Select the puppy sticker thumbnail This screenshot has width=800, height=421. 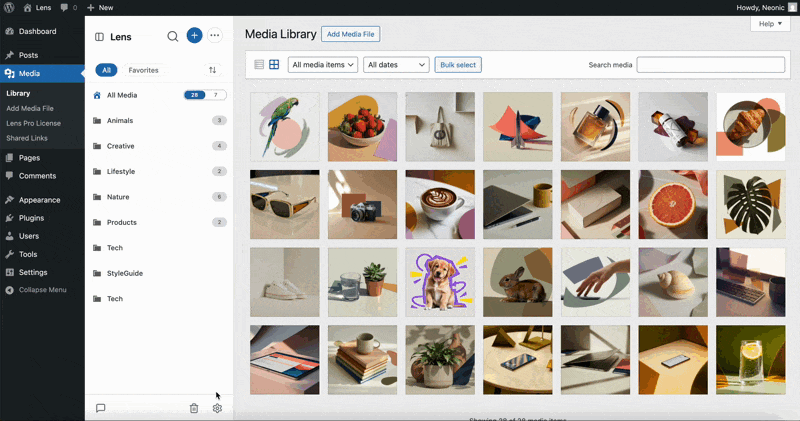coord(440,282)
